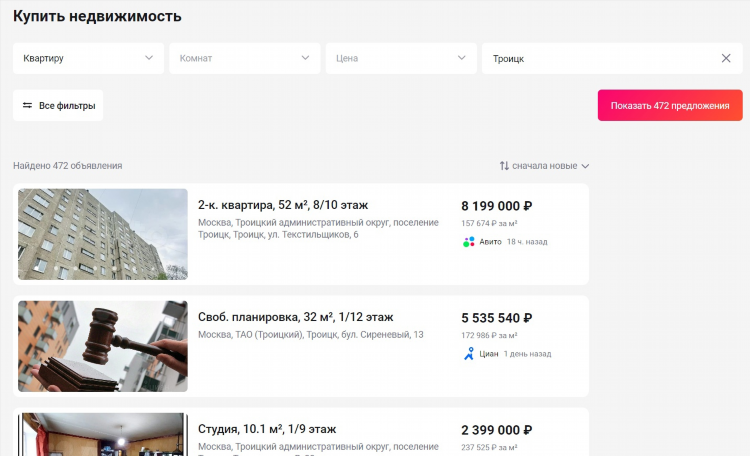This screenshot has height=456, width=750.
Task: Clear the Троицк location field
Action: coord(726,58)
